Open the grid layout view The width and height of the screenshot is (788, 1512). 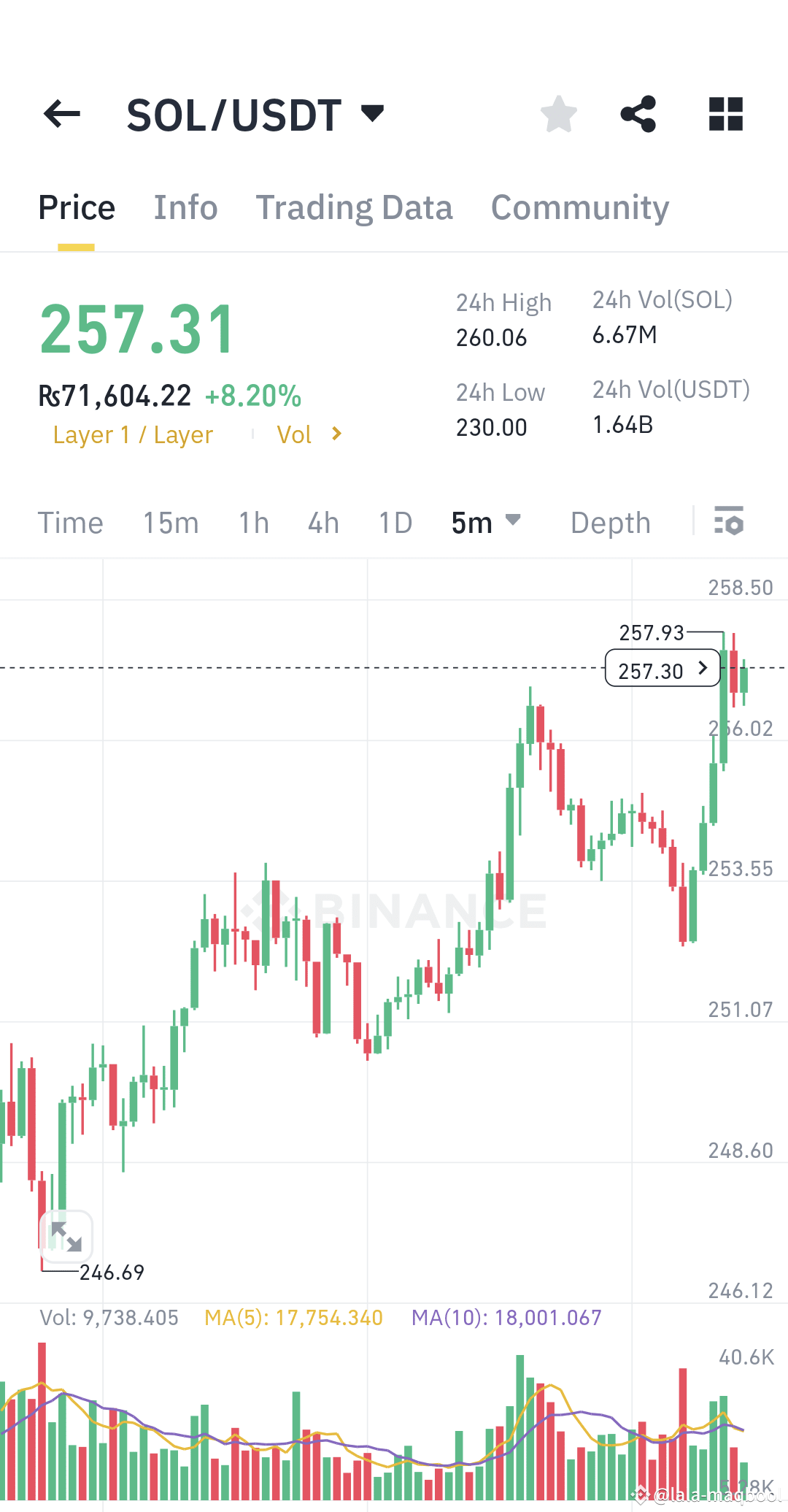point(725,113)
